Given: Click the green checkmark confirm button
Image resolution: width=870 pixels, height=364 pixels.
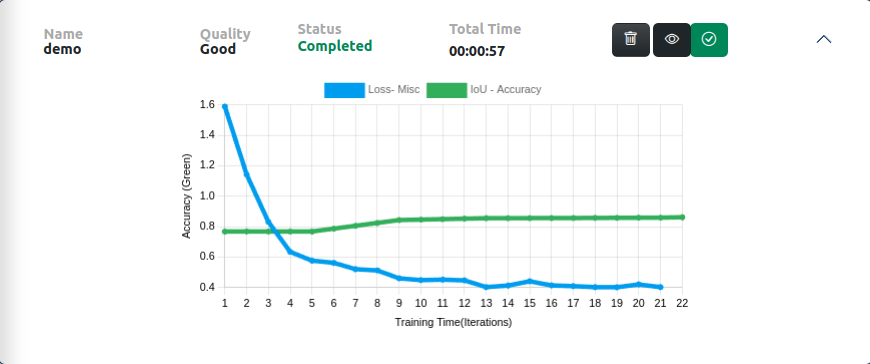Looking at the screenshot, I should (709, 40).
